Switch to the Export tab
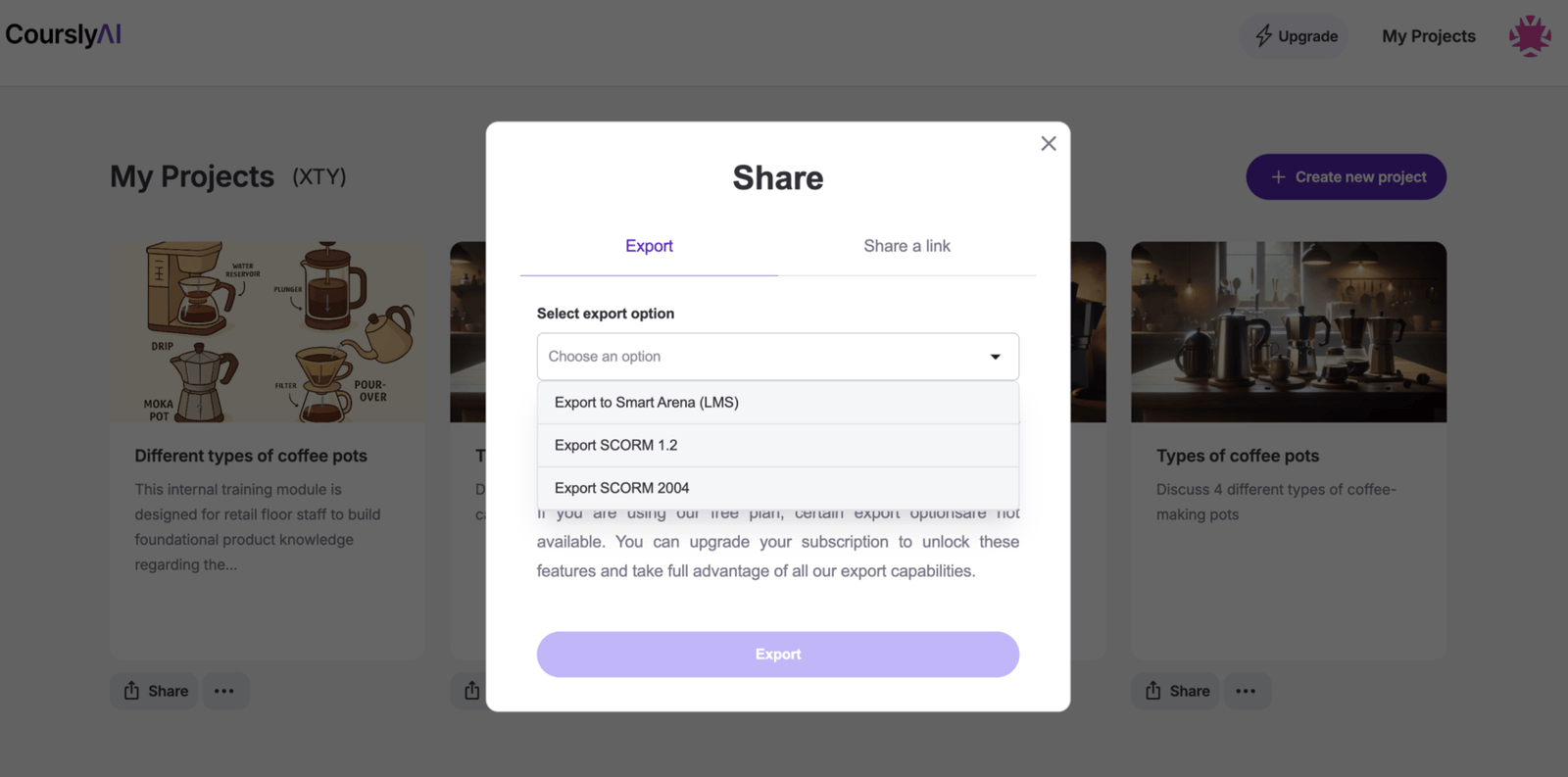The image size is (1568, 777). point(649,246)
